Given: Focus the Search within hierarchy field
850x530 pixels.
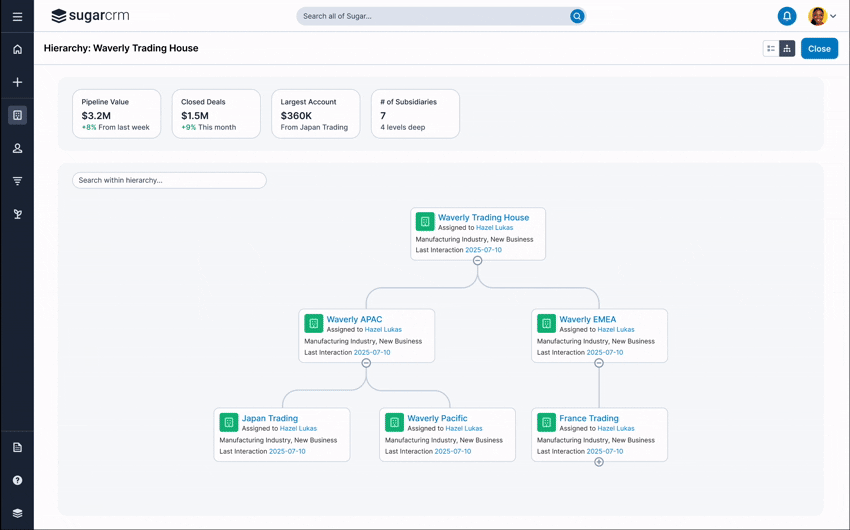Looking at the screenshot, I should pos(169,180).
